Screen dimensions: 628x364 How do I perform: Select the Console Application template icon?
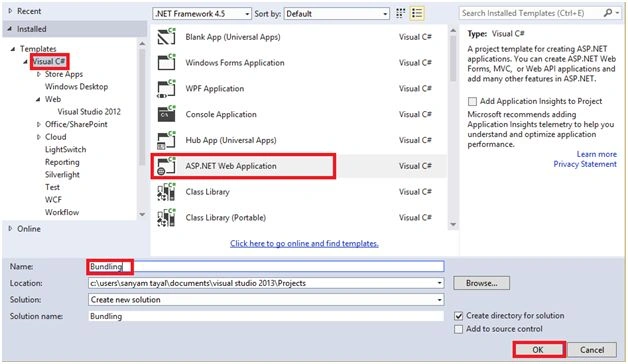point(166,114)
